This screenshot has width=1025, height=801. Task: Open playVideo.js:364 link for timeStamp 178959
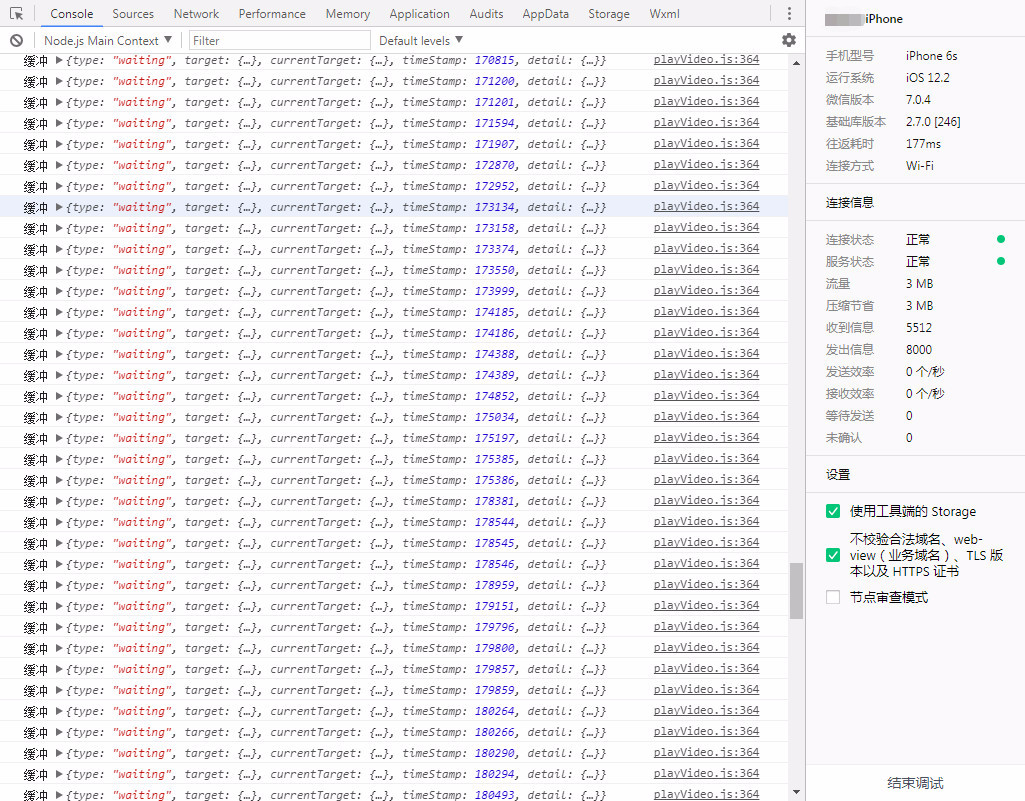click(x=707, y=585)
